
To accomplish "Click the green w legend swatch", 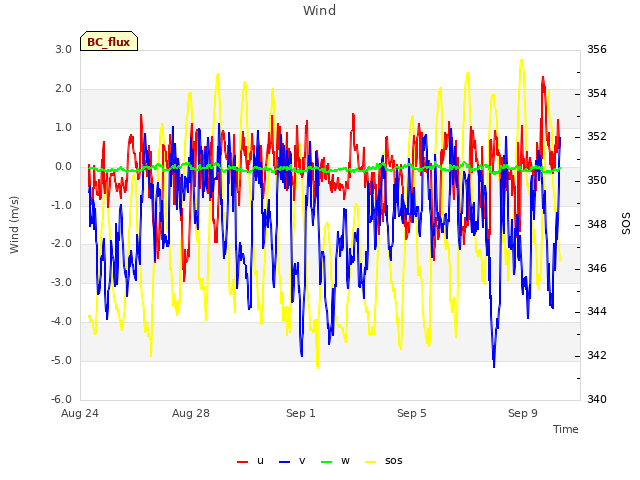I will pos(327,462).
